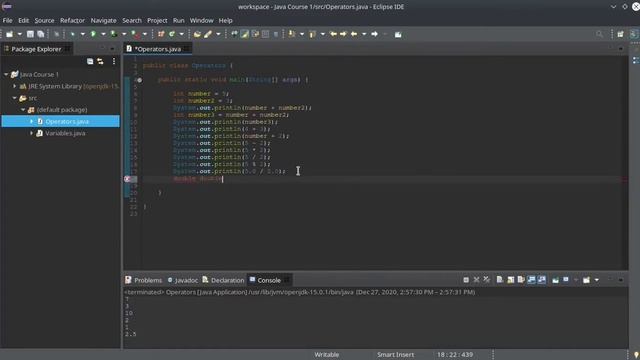Toggle Show Console on standard error change
Viewport: 640px width, 360px height.
click(x=542, y=280)
